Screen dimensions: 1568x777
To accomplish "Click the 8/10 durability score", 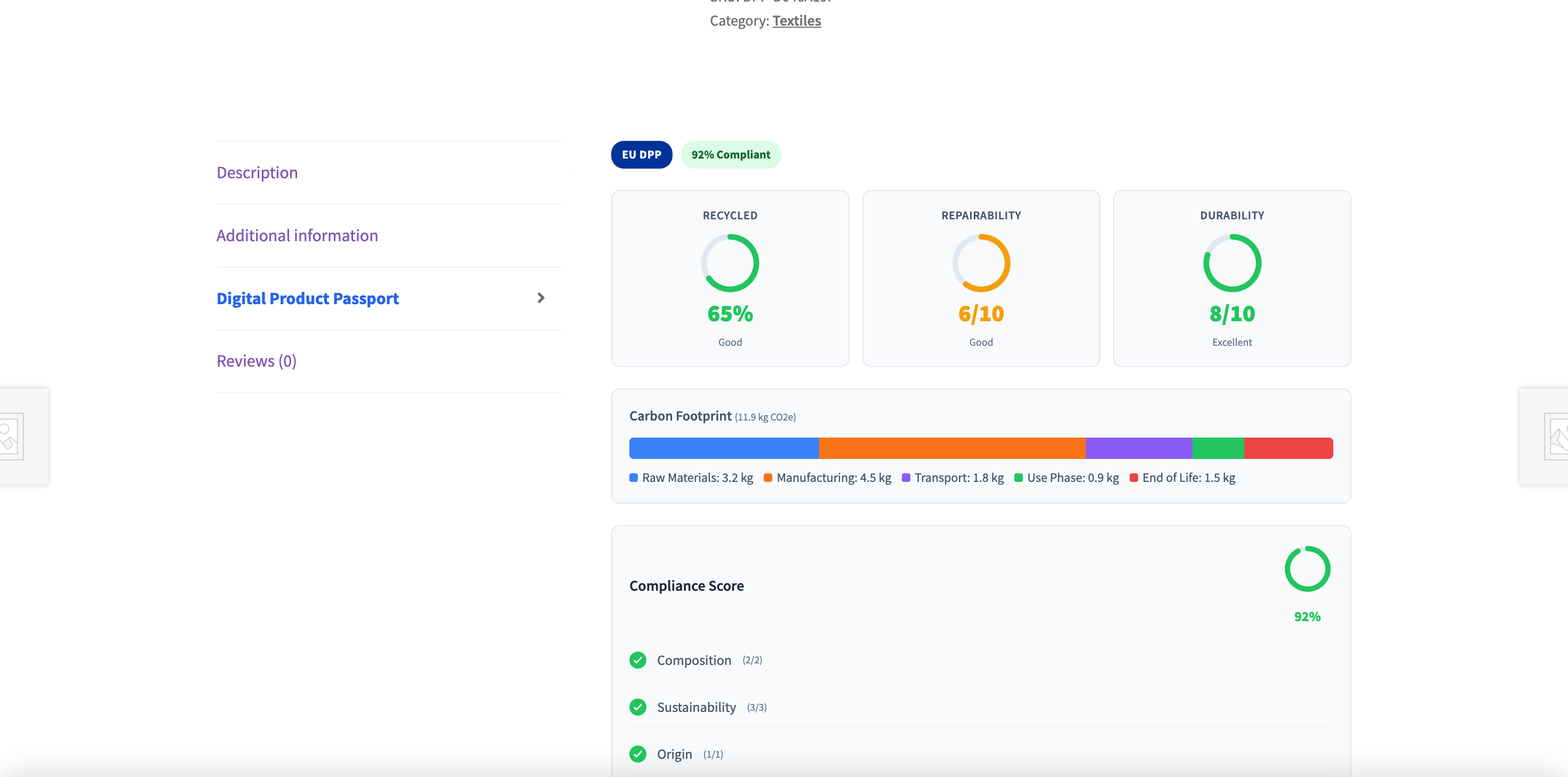I will (1232, 314).
